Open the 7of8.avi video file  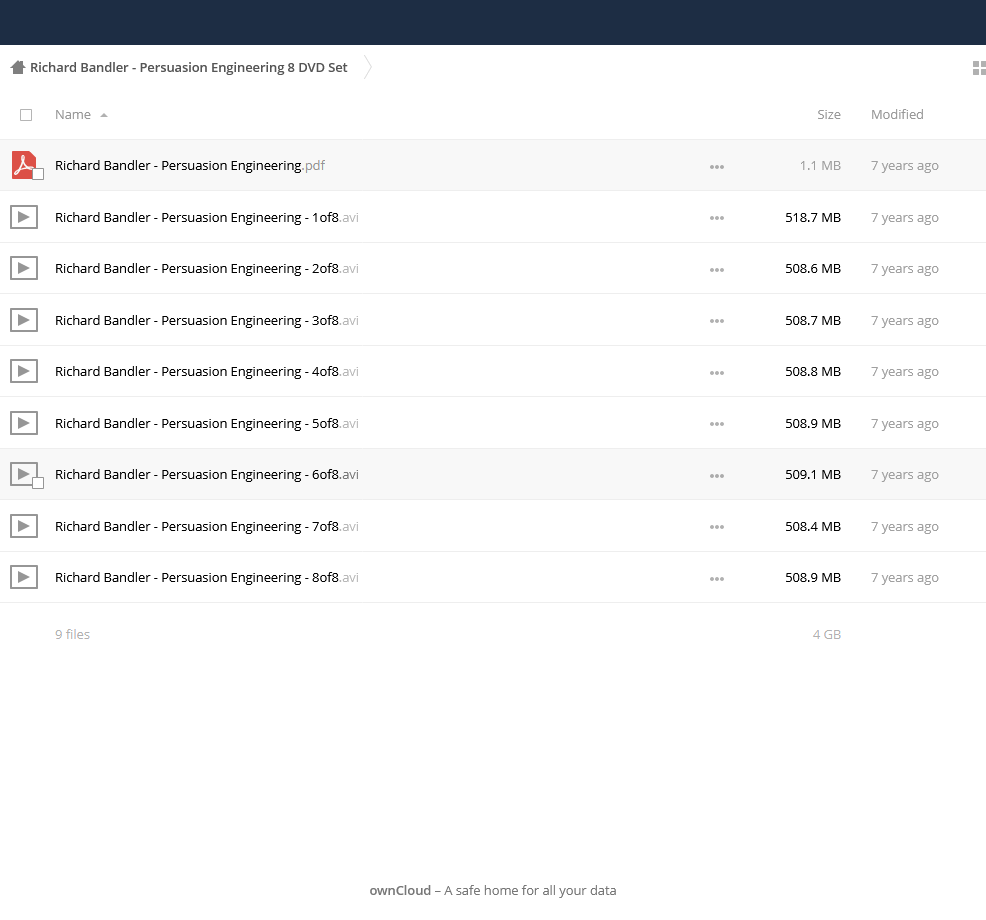point(207,527)
